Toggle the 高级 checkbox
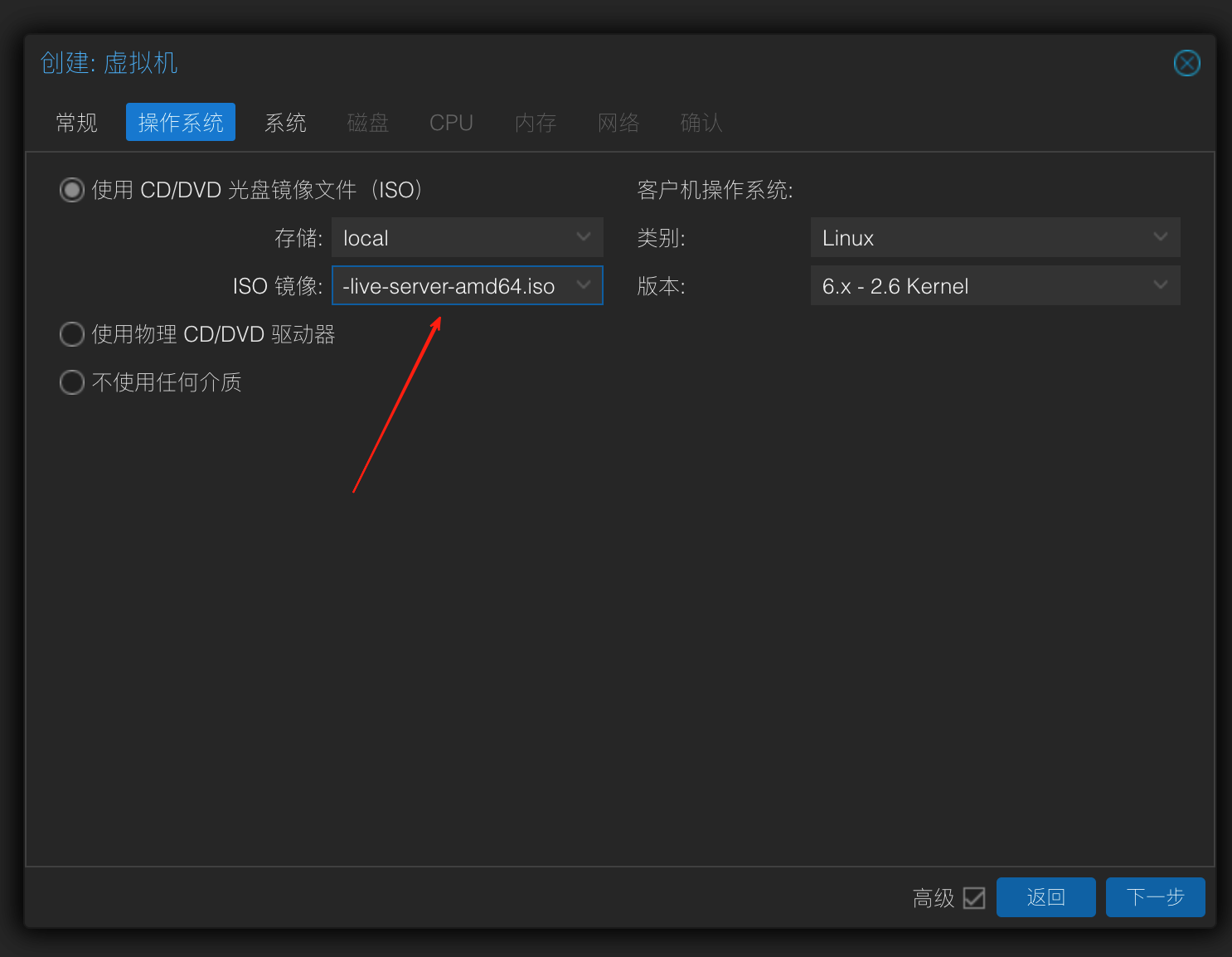This screenshot has height=957, width=1232. (x=974, y=898)
